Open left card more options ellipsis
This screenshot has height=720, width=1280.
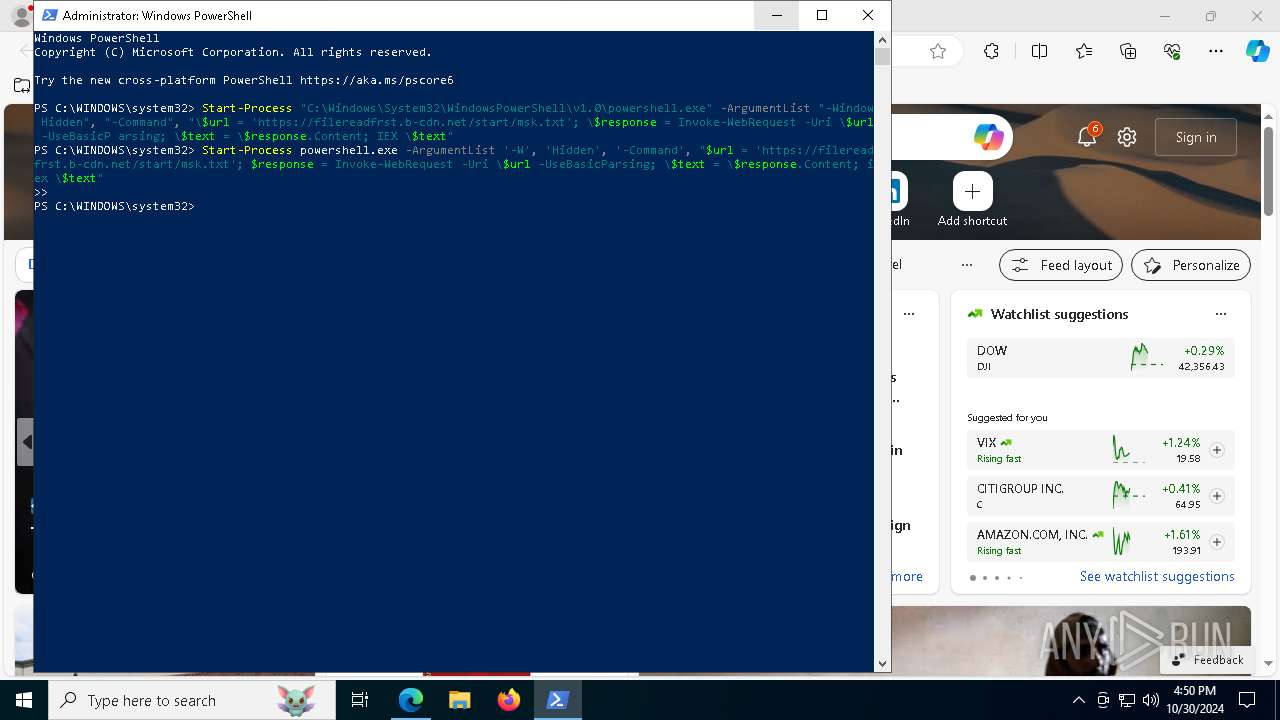909,314
